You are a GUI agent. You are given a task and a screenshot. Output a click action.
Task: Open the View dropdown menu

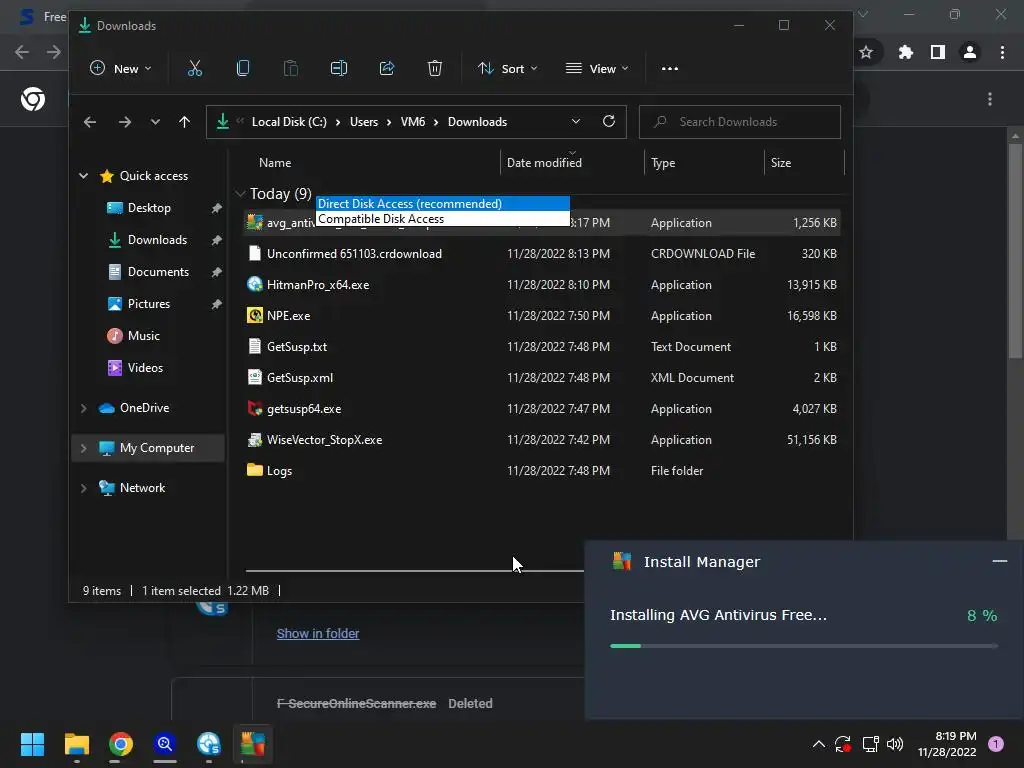tap(597, 69)
